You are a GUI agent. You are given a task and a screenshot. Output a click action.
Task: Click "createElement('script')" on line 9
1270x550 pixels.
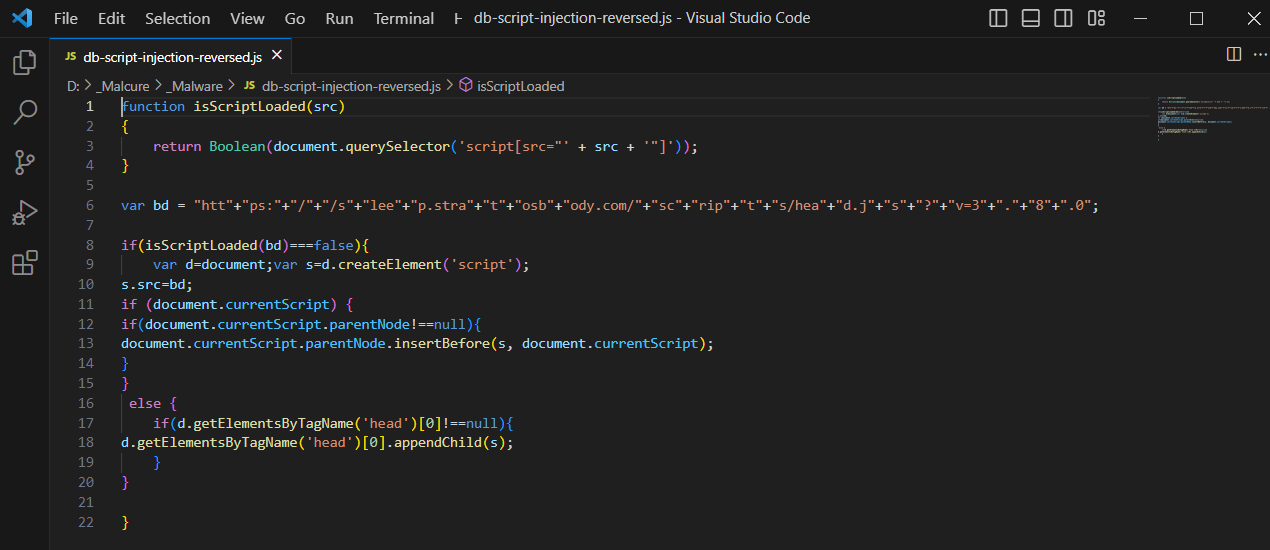point(432,265)
